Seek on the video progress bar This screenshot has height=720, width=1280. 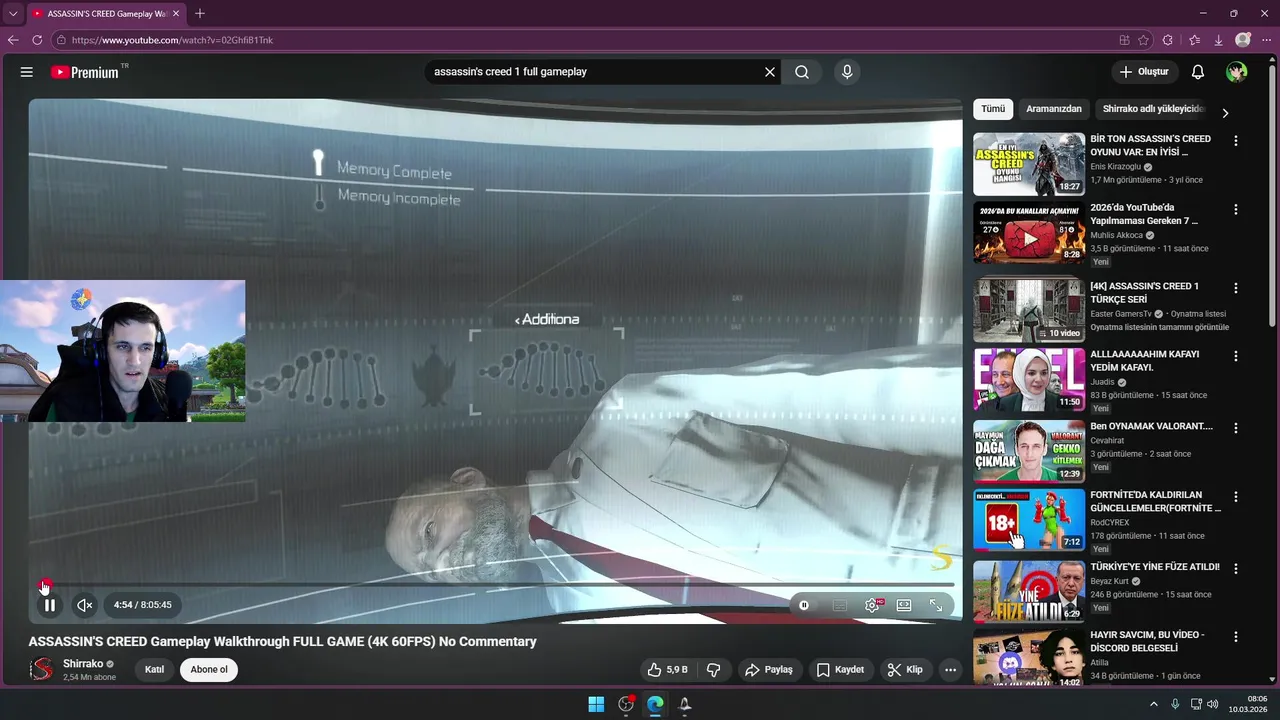496,584
